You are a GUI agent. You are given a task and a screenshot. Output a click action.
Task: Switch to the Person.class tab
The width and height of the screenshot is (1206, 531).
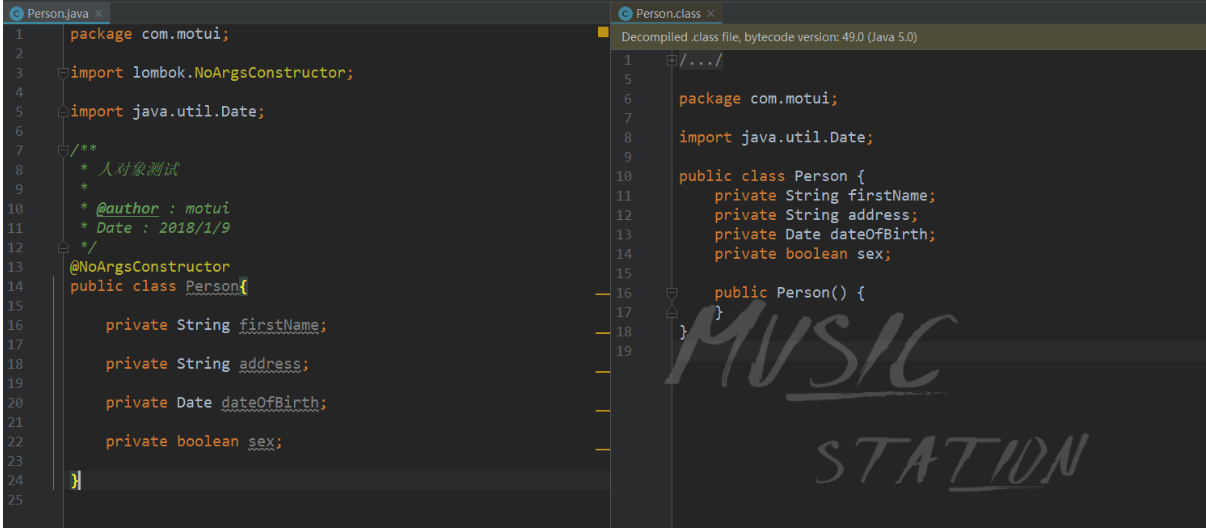click(x=667, y=14)
